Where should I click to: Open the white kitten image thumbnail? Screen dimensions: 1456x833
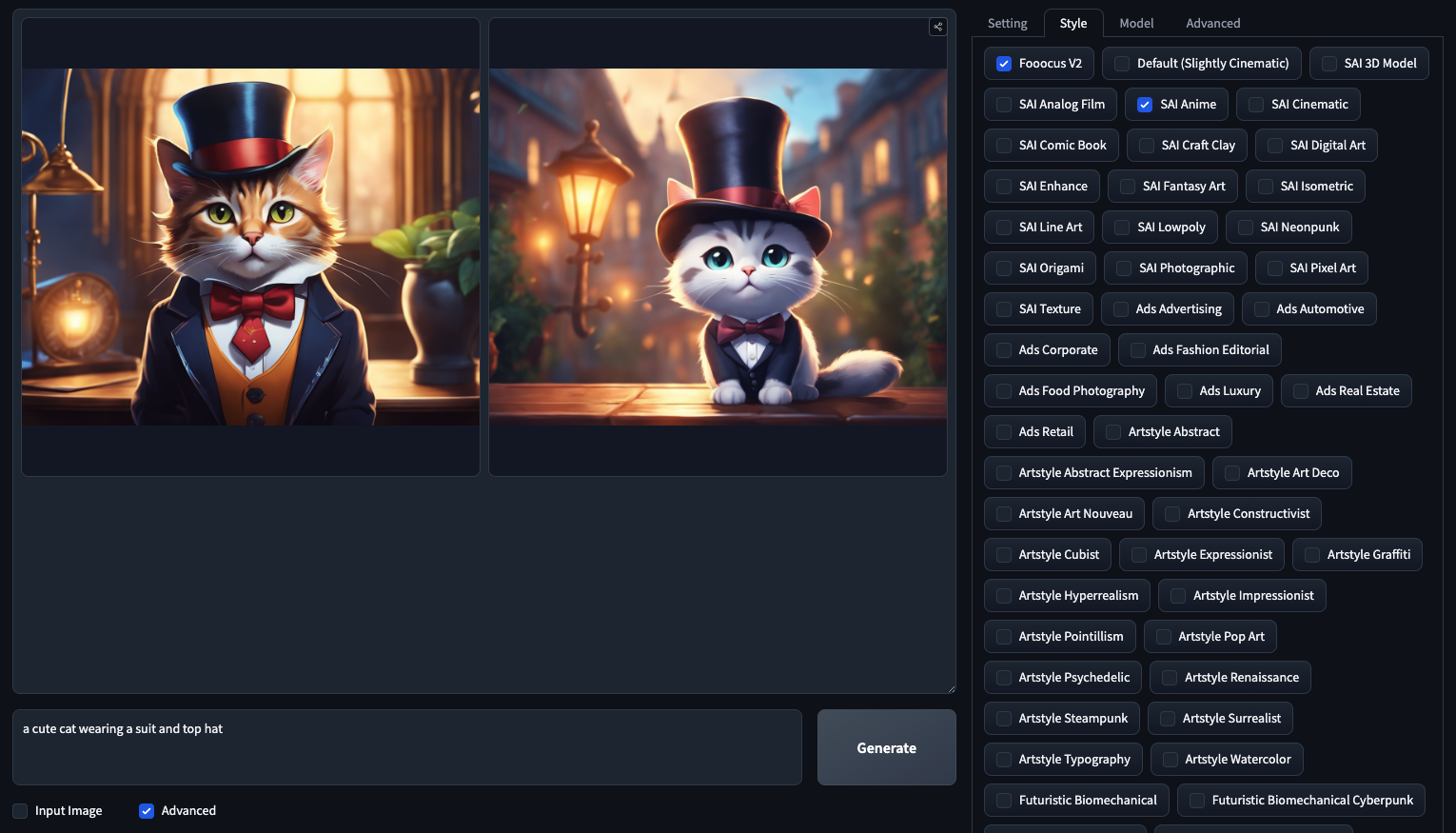pyautogui.click(x=718, y=247)
